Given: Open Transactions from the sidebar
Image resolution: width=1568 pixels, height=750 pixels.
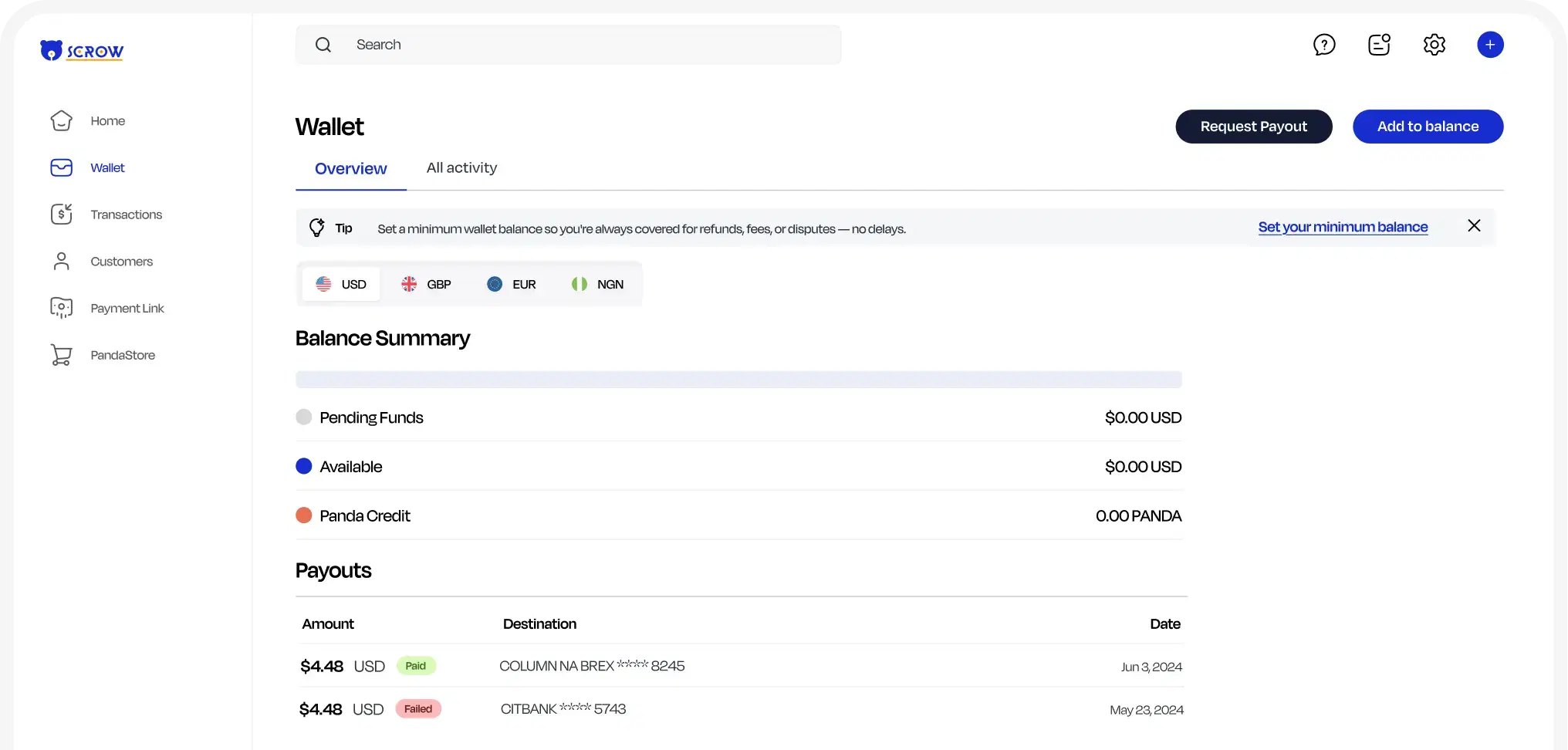Looking at the screenshot, I should [x=61, y=215].
